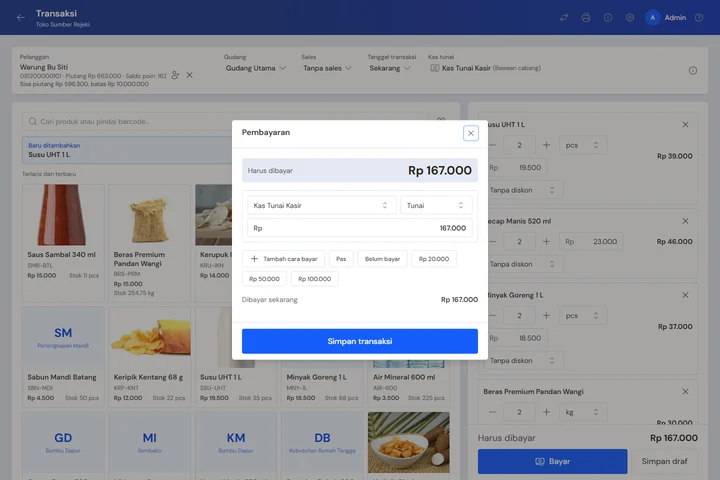Remove Minyak Goreng 1 L from cart
Viewport: 720px width, 480px height.
685,295
